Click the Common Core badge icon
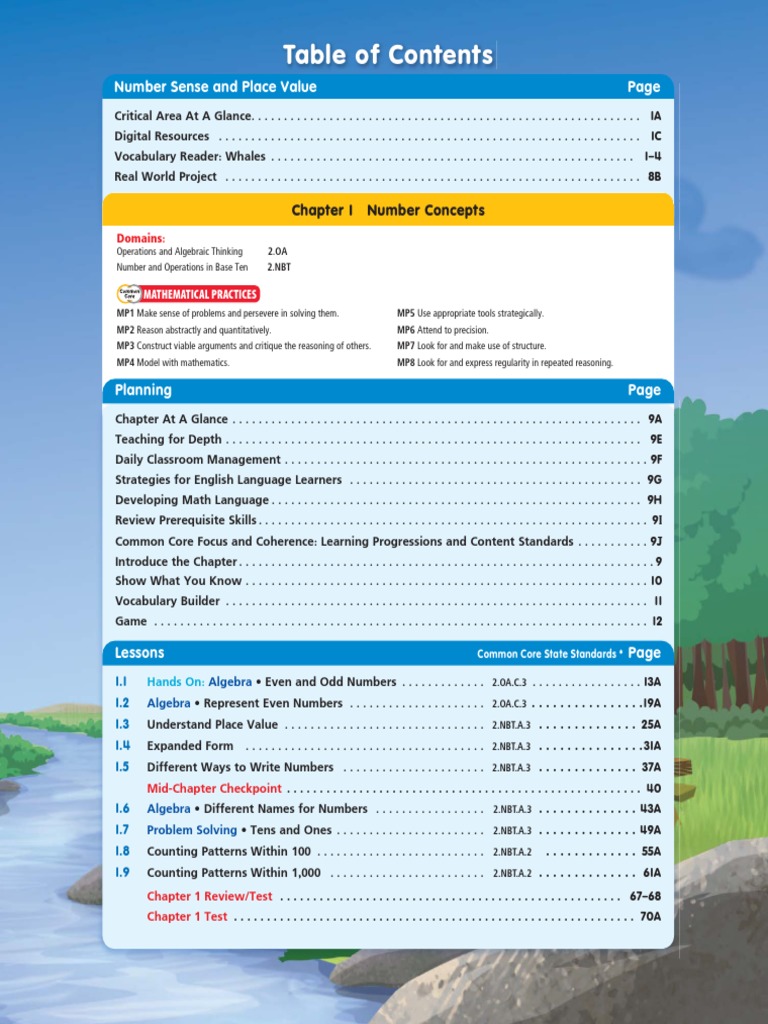Viewport: 768px width, 1024px height. coord(129,294)
